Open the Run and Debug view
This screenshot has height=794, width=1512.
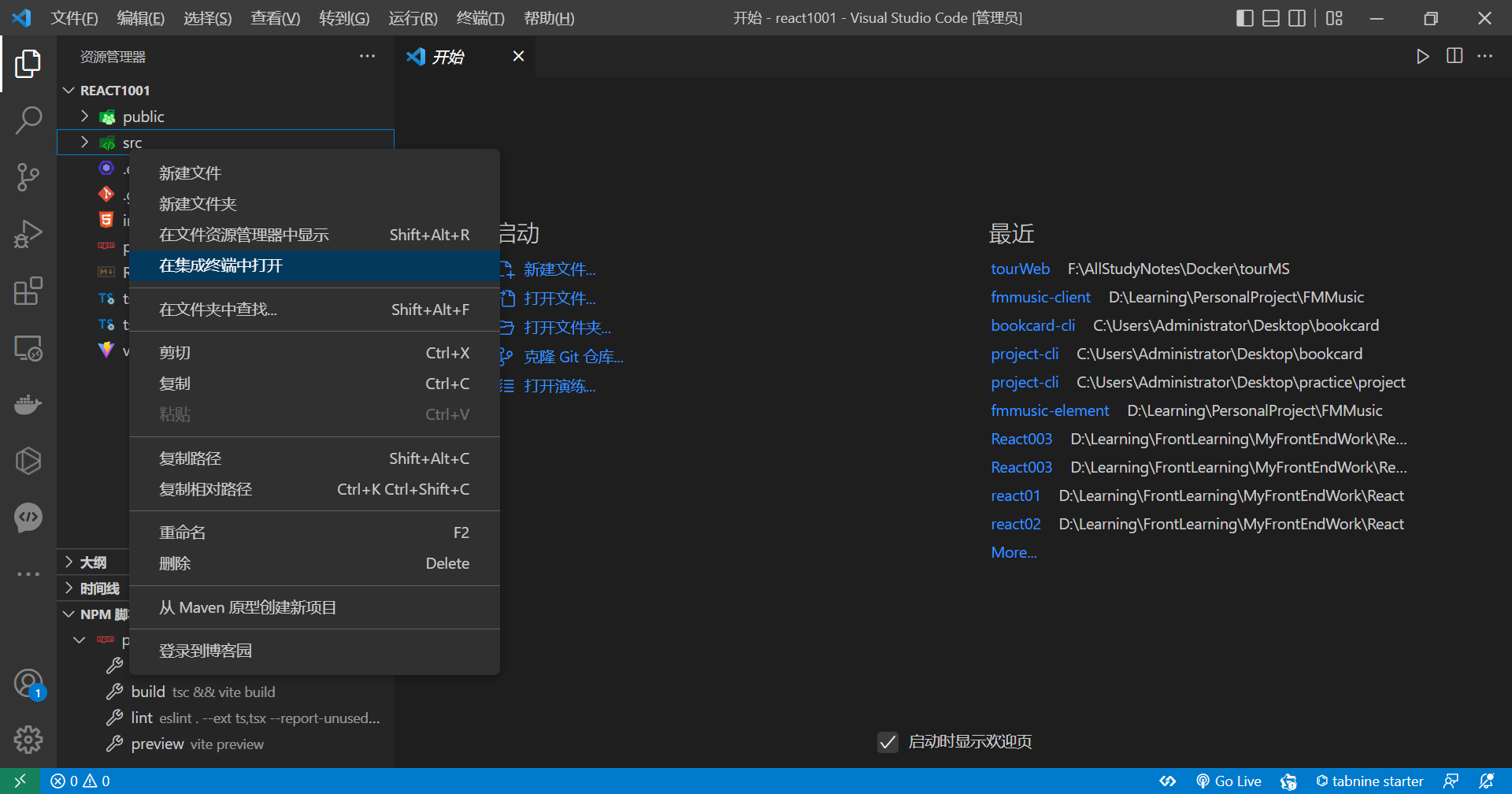click(x=28, y=234)
